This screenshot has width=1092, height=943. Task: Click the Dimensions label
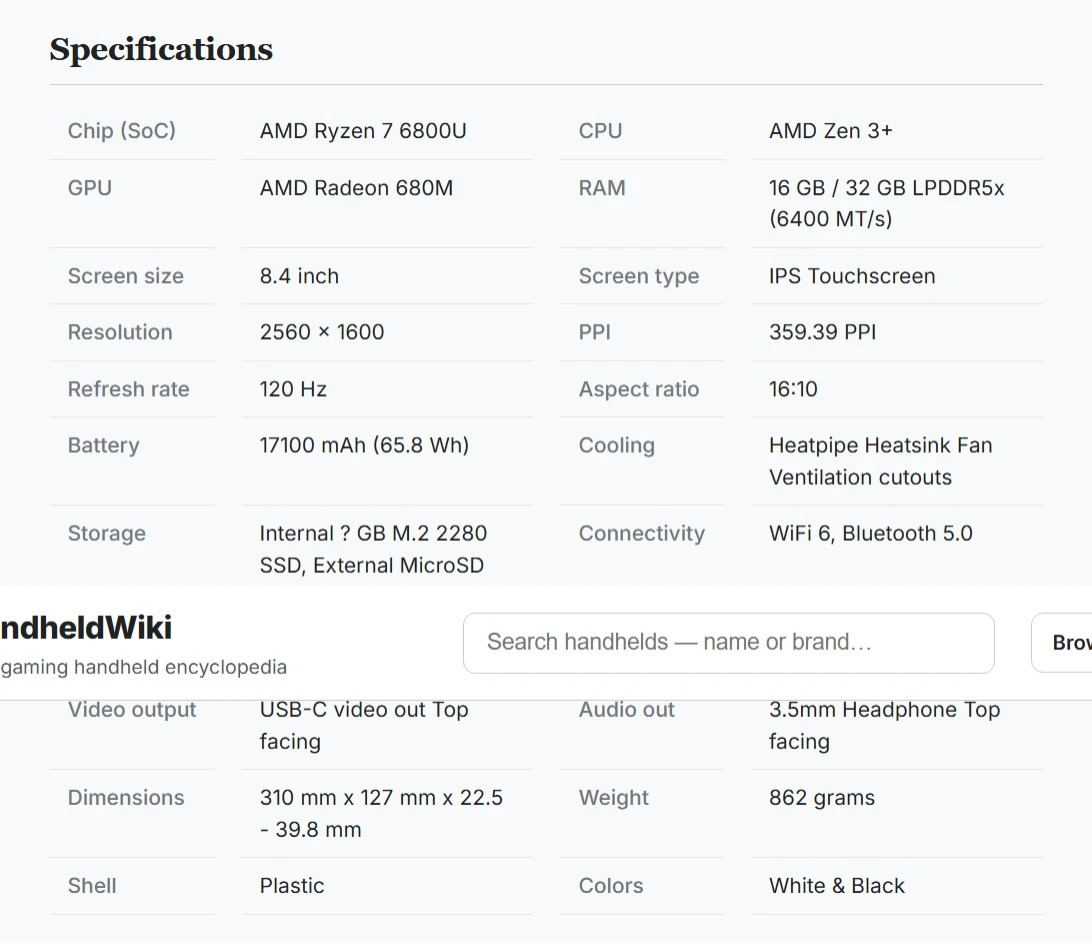126,798
